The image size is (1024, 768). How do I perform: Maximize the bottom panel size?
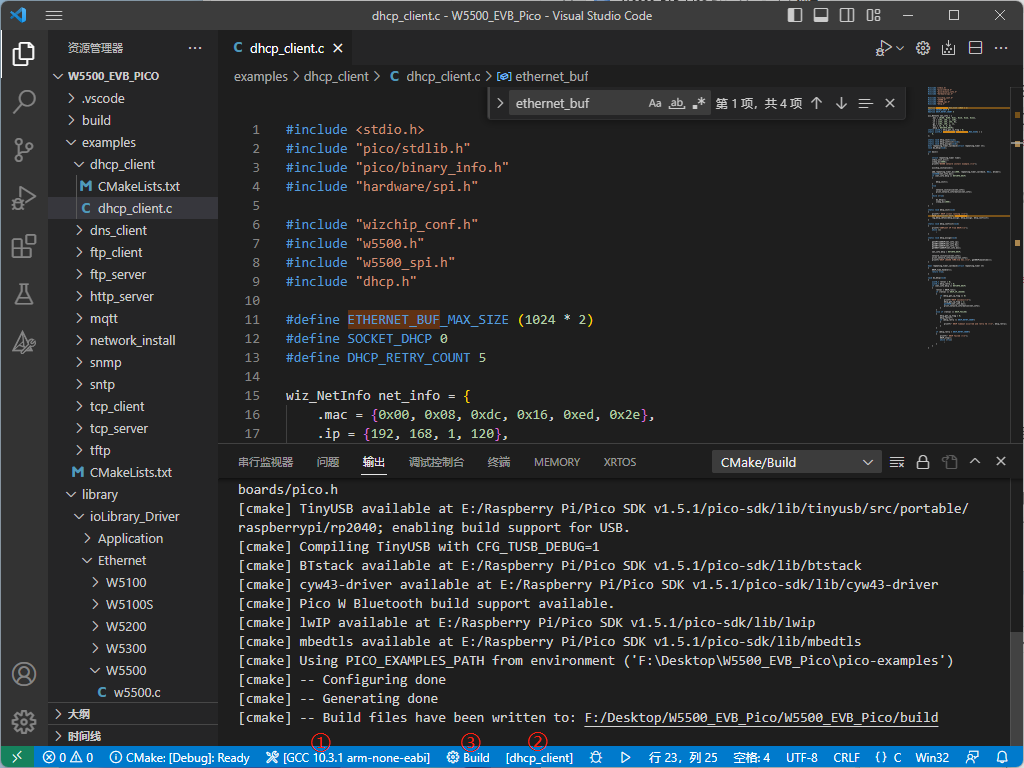975,461
